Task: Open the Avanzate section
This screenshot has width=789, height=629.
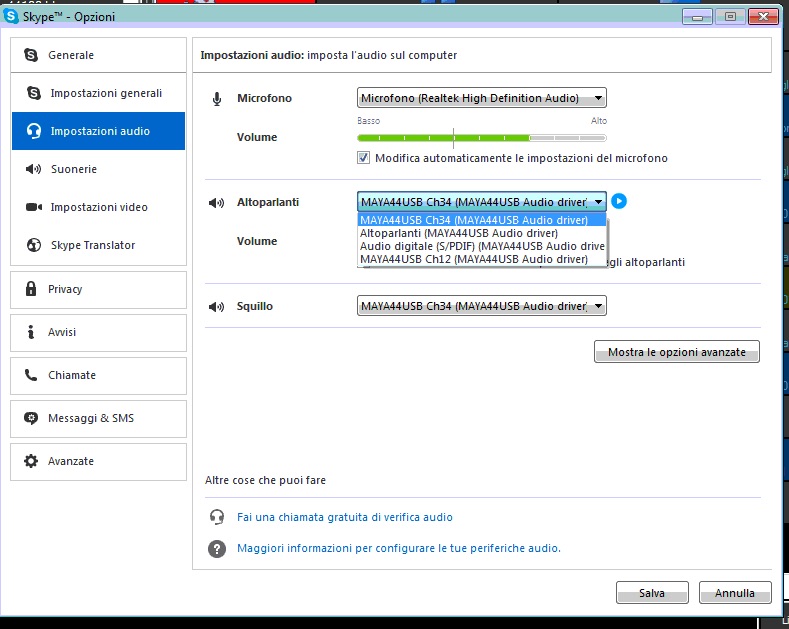Action: pyautogui.click(x=99, y=461)
